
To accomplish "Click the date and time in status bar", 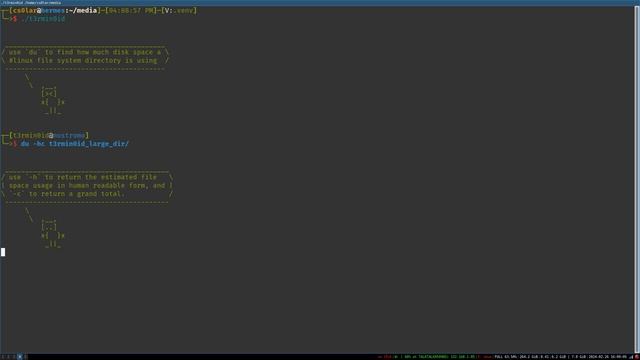I will pyautogui.click(x=607, y=357).
